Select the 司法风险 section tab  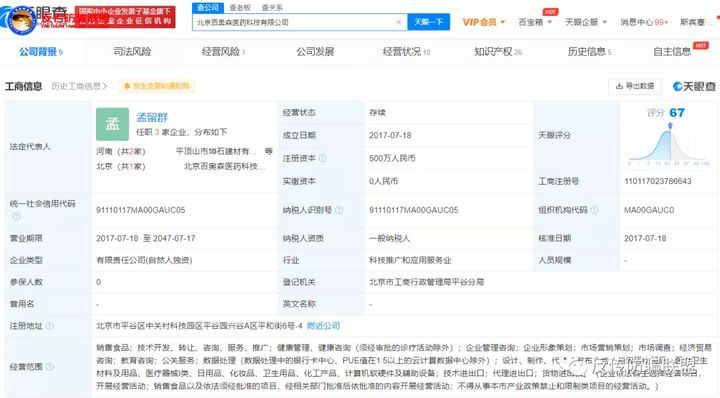click(x=132, y=52)
